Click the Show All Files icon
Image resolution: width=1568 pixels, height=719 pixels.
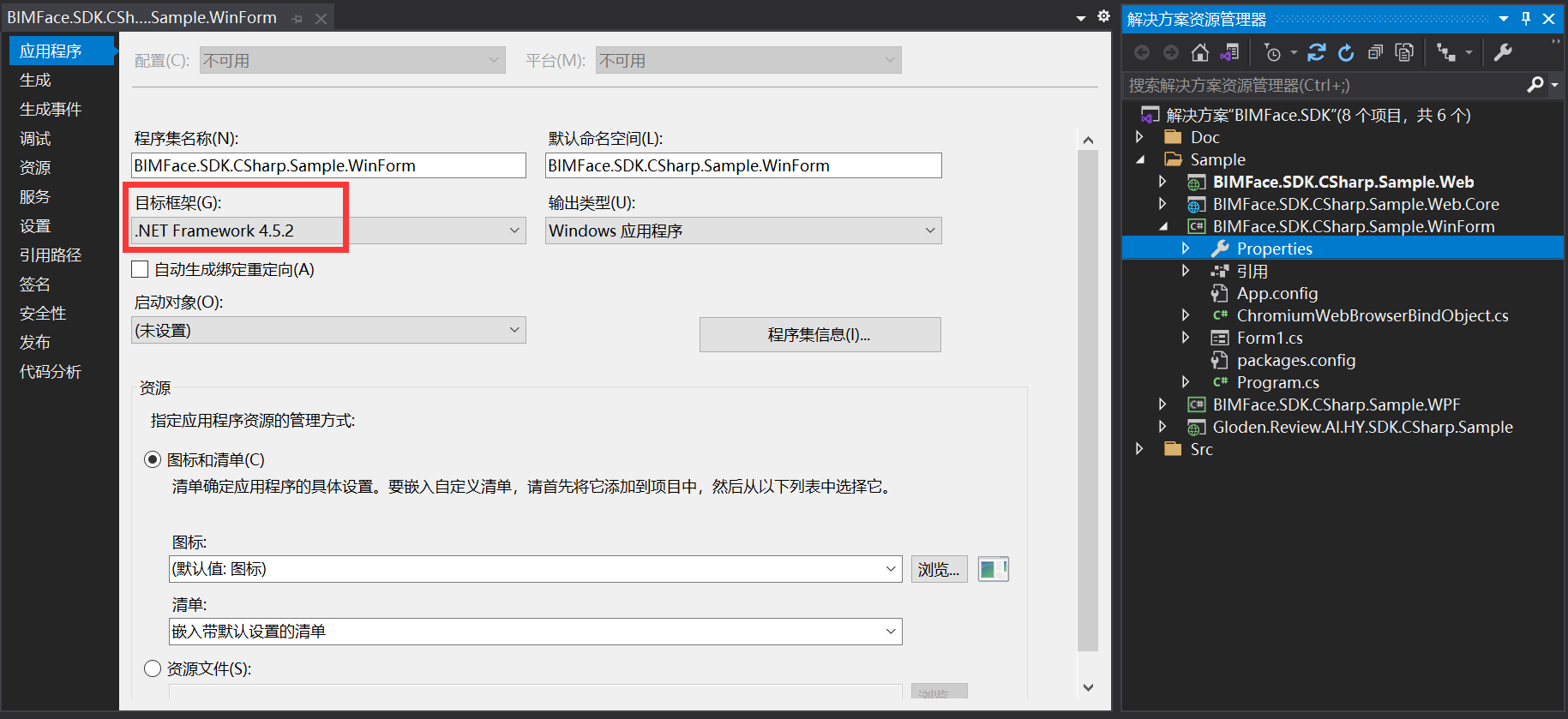tap(1404, 52)
